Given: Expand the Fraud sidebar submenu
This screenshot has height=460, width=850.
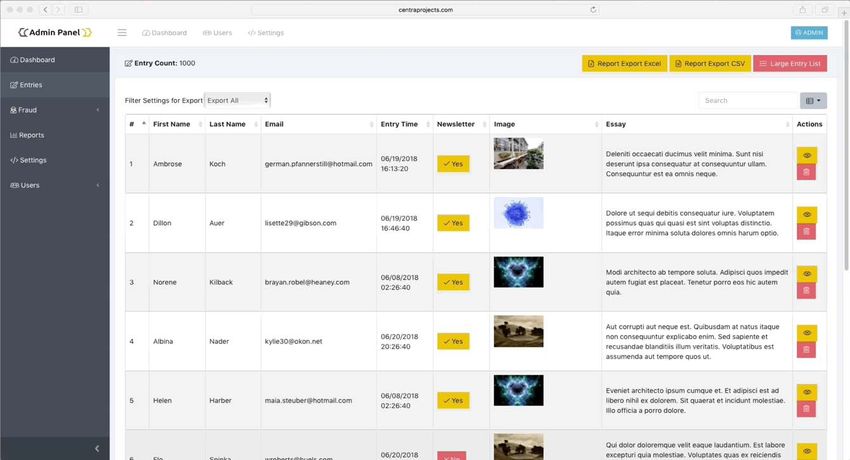Looking at the screenshot, I should pyautogui.click(x=54, y=110).
